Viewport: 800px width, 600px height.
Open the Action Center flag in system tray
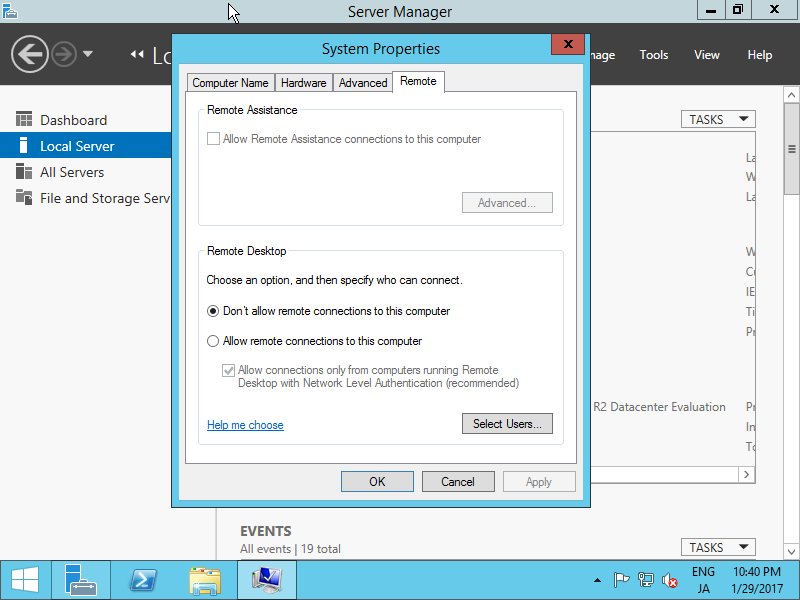620,580
